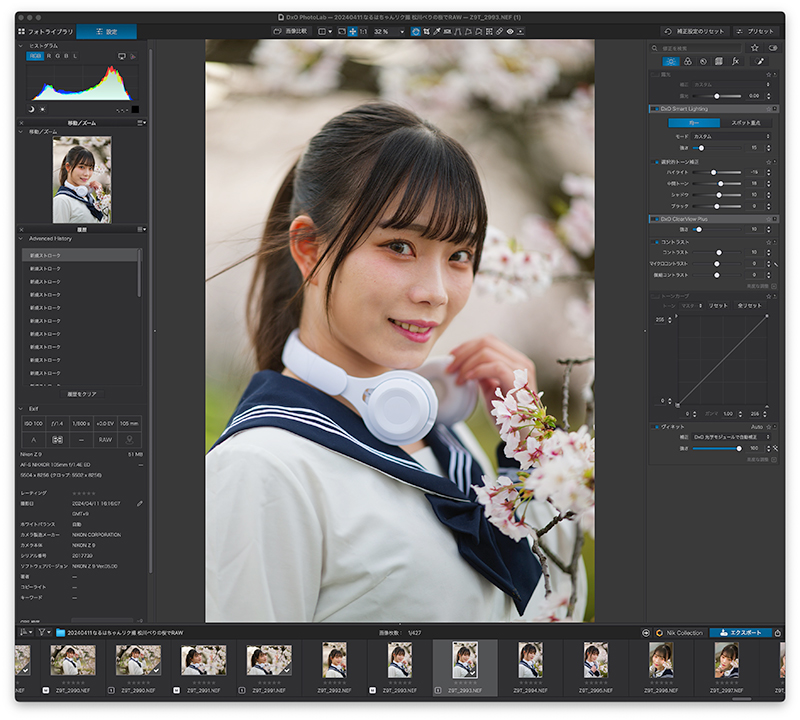
Task: Open the Smart Lighting mode dropdown
Action: (x=731, y=137)
